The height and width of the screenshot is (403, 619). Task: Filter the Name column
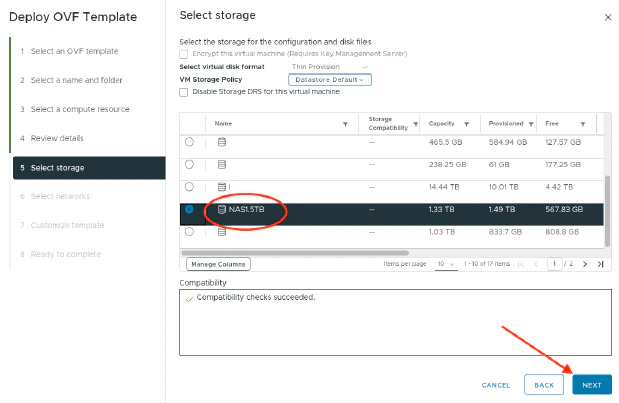(x=345, y=124)
